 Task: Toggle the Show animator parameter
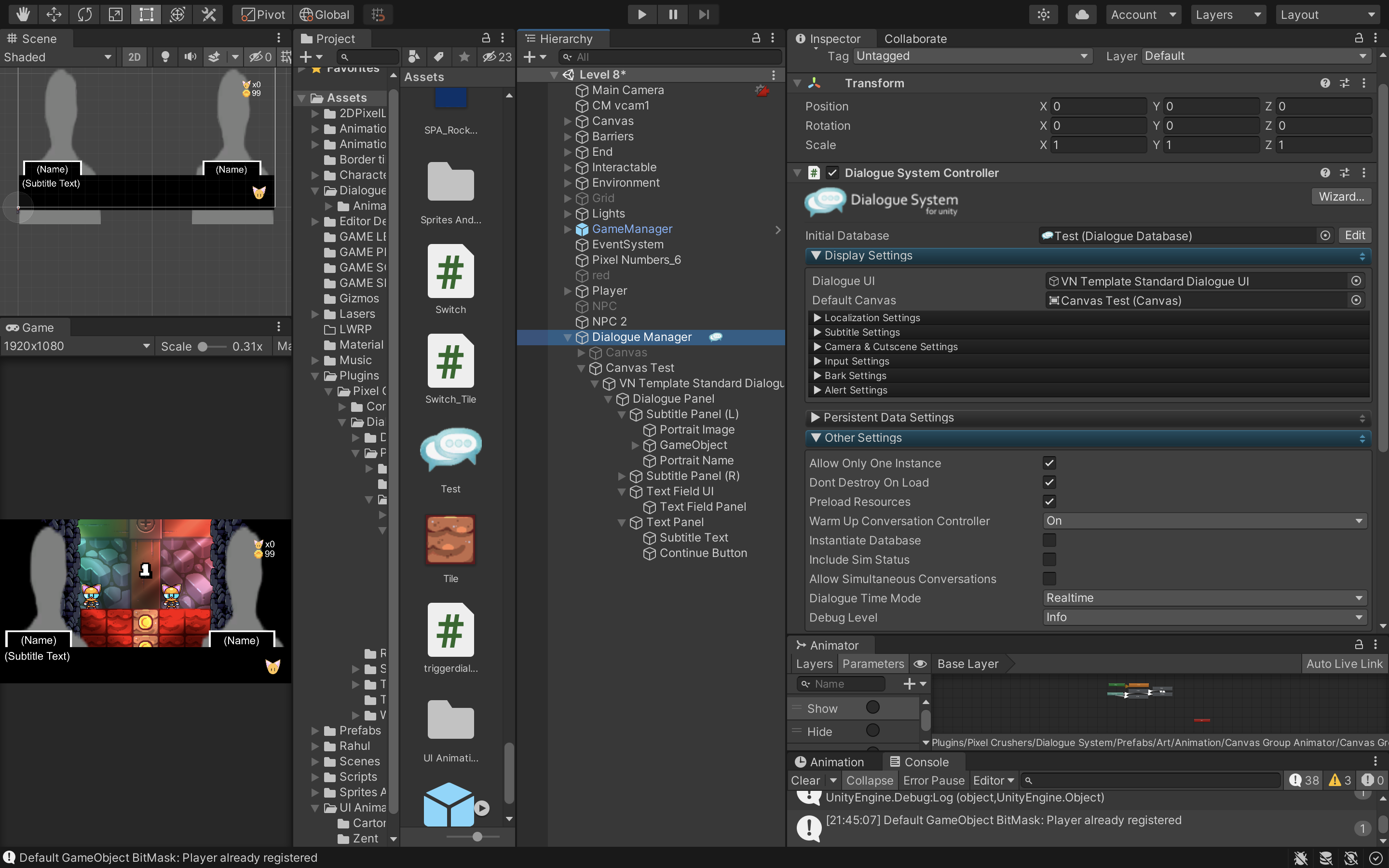tap(872, 707)
